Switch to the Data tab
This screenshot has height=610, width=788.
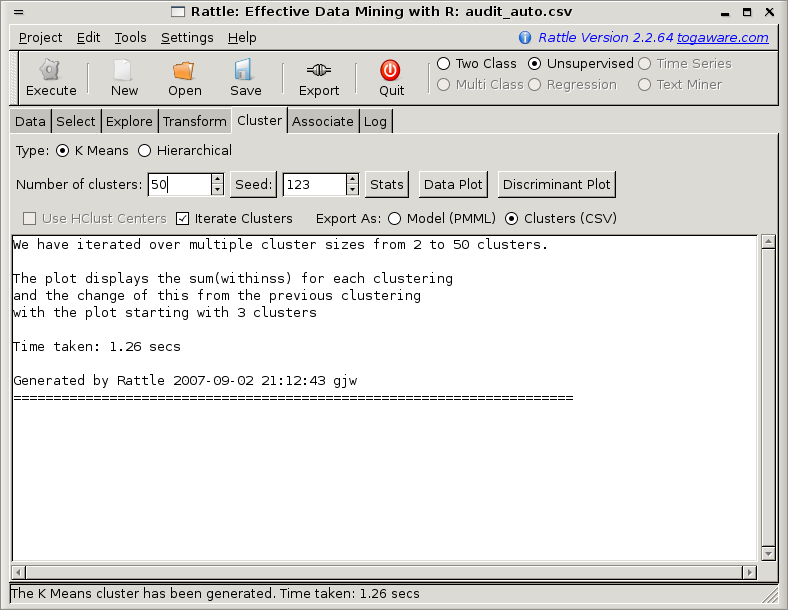click(x=30, y=122)
